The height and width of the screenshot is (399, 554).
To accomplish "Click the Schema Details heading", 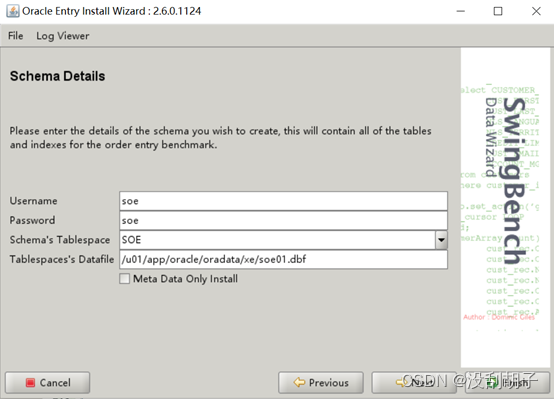I will tap(58, 76).
